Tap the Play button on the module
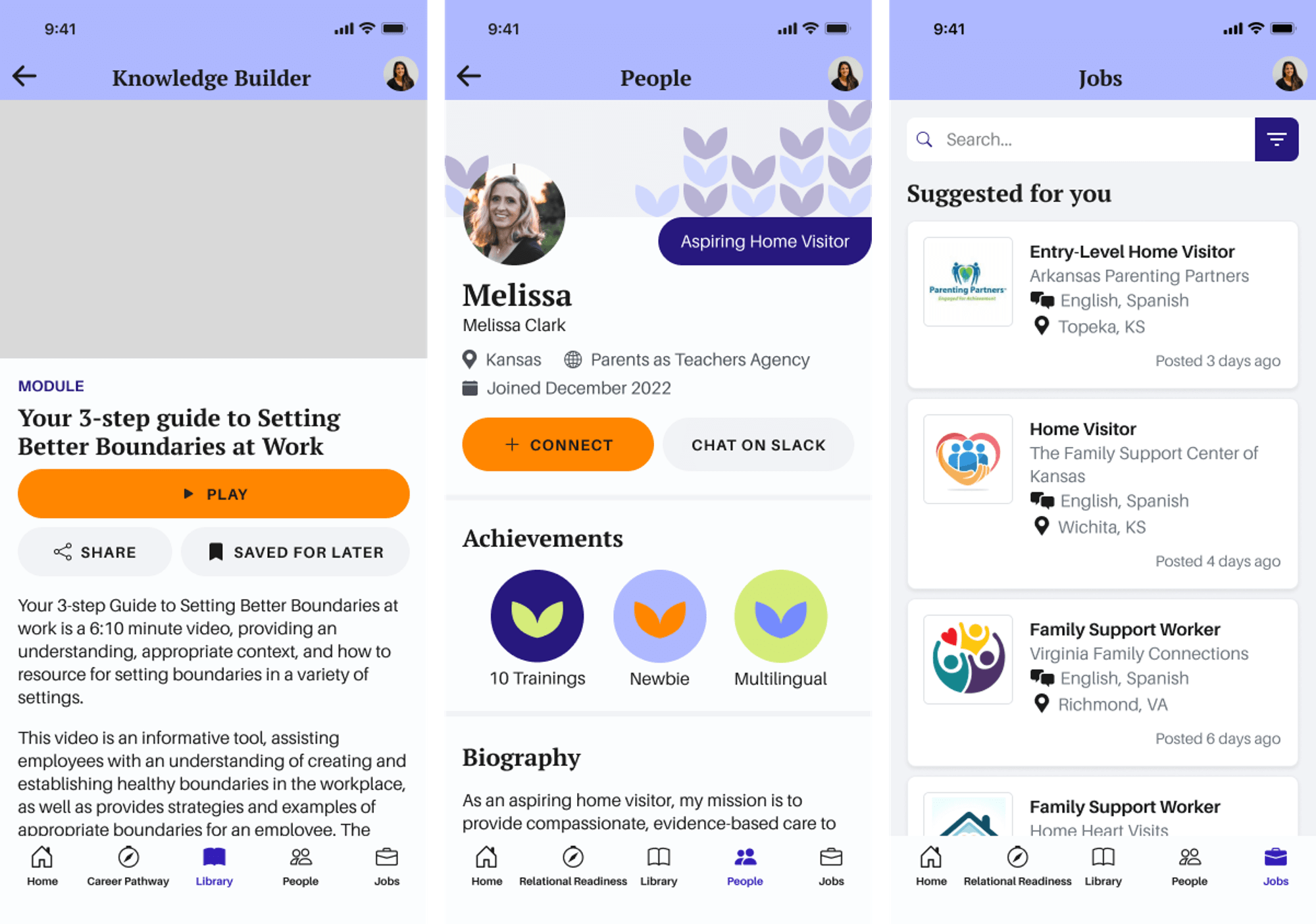Screen dimensions: 1316x924 point(214,494)
